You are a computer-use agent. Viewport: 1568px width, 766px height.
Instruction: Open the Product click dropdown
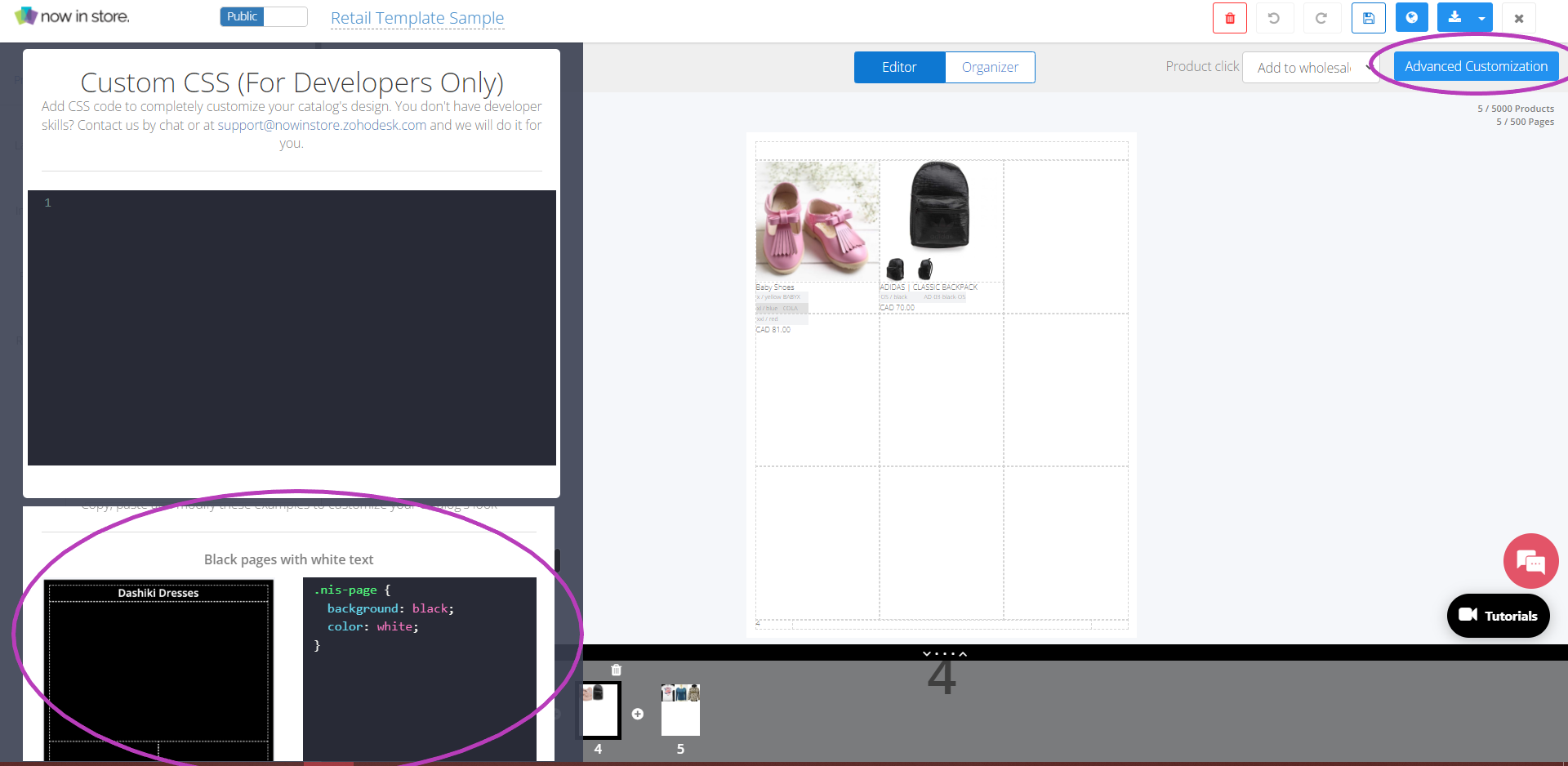(1312, 68)
